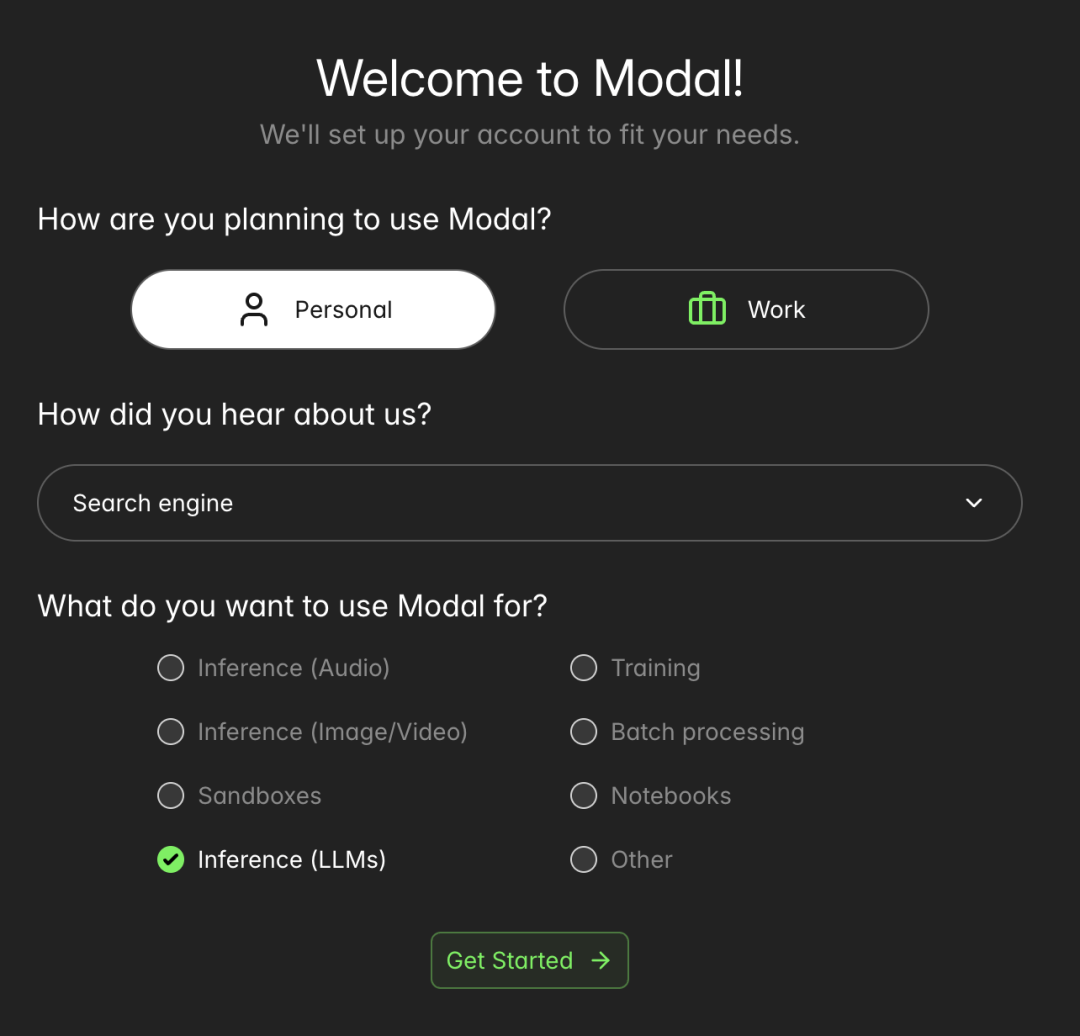Expand the dropdown chevron arrow
Viewport: 1080px width, 1036px height.
(x=974, y=503)
